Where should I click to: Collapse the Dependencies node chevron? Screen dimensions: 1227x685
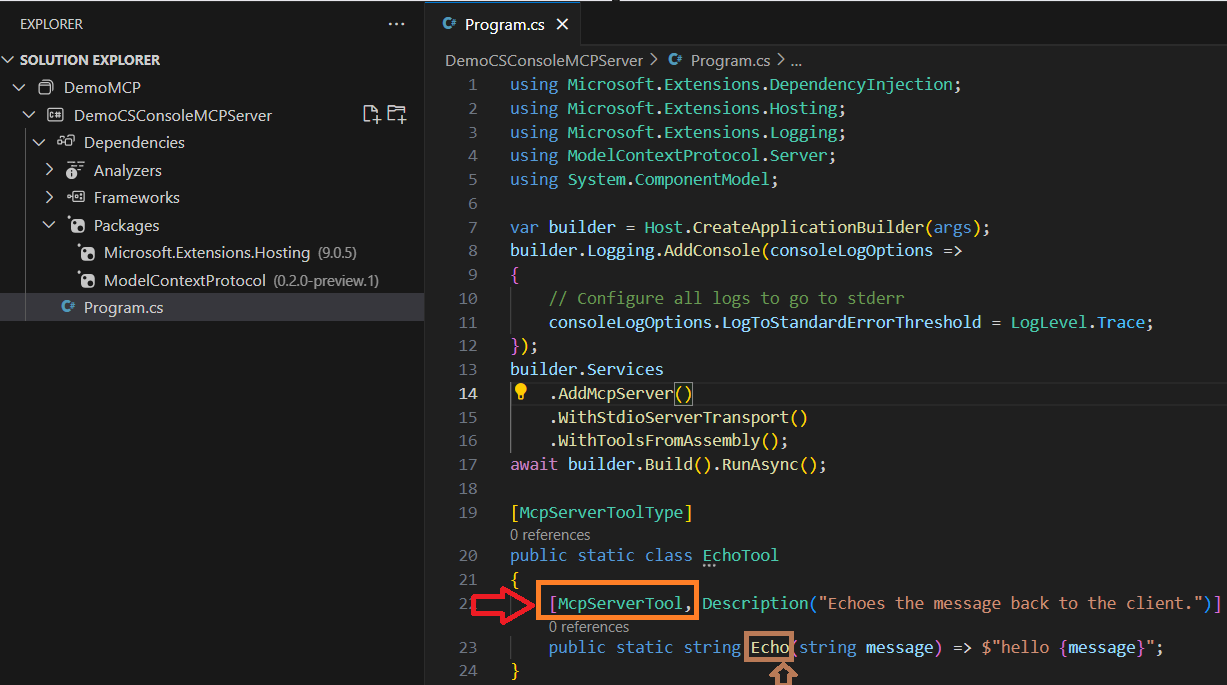(39, 143)
